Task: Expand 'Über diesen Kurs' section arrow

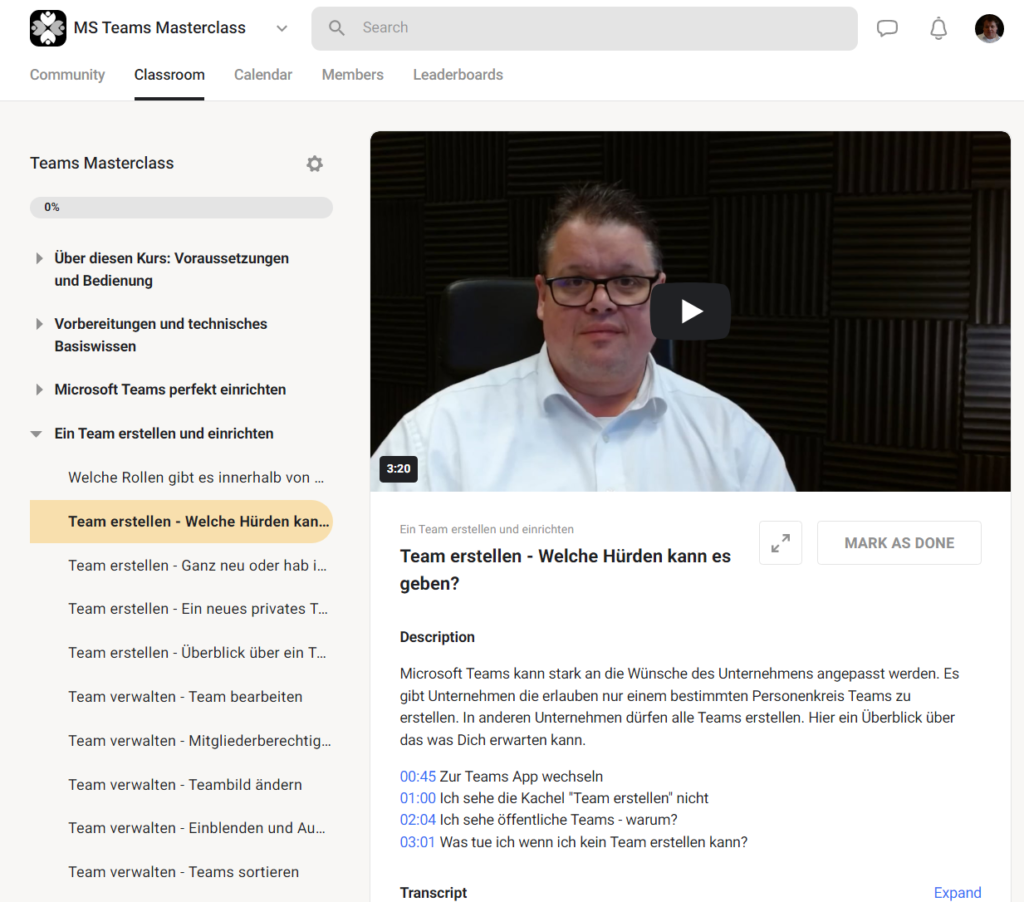Action: (x=39, y=259)
